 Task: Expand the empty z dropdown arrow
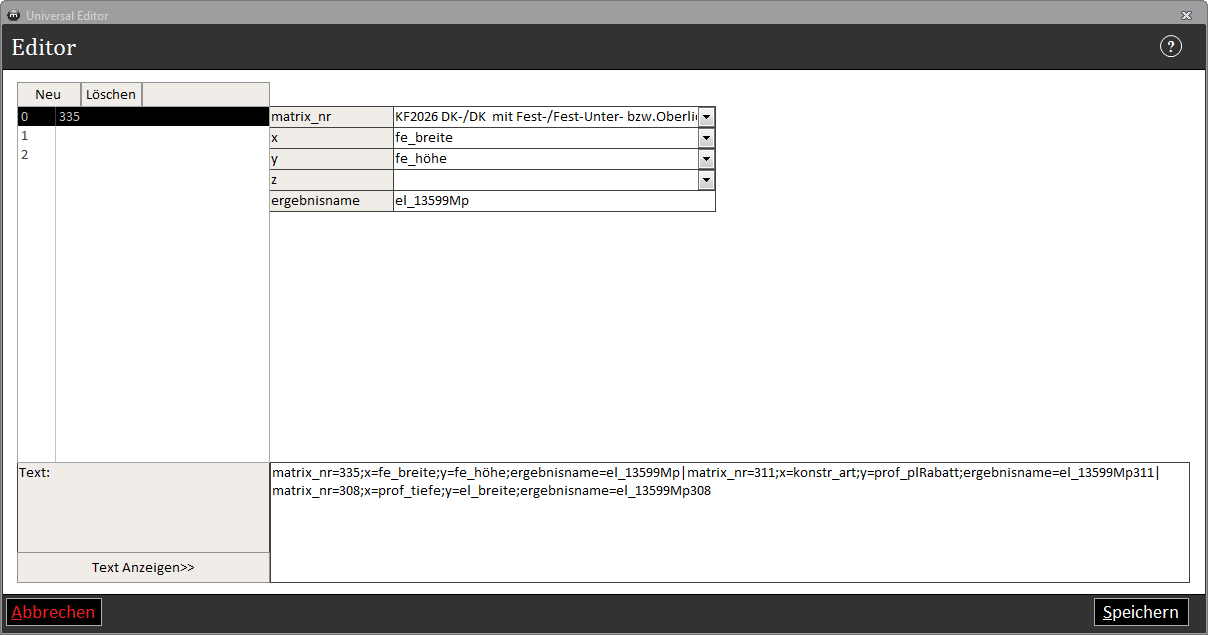(x=706, y=180)
